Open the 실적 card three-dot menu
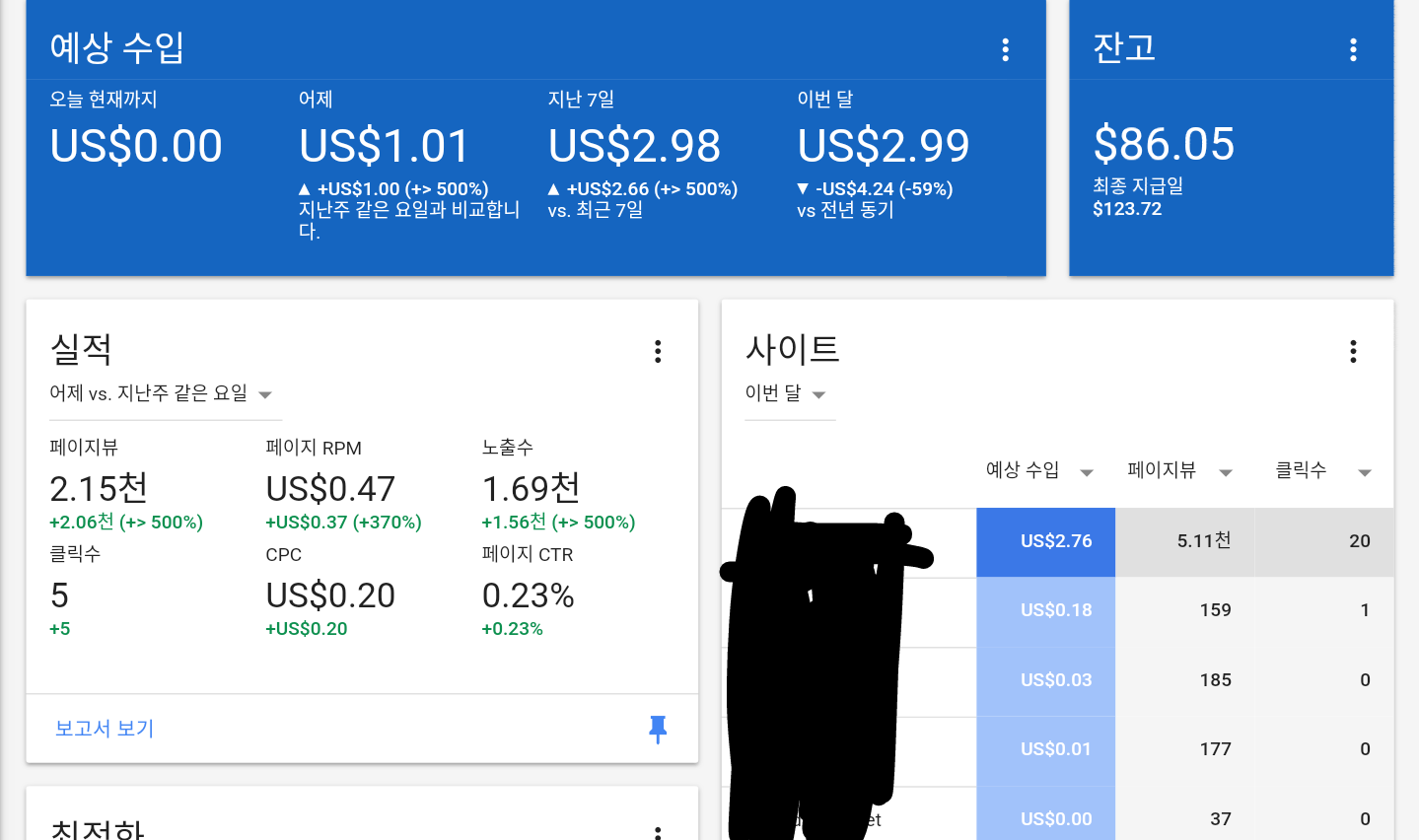 click(658, 352)
